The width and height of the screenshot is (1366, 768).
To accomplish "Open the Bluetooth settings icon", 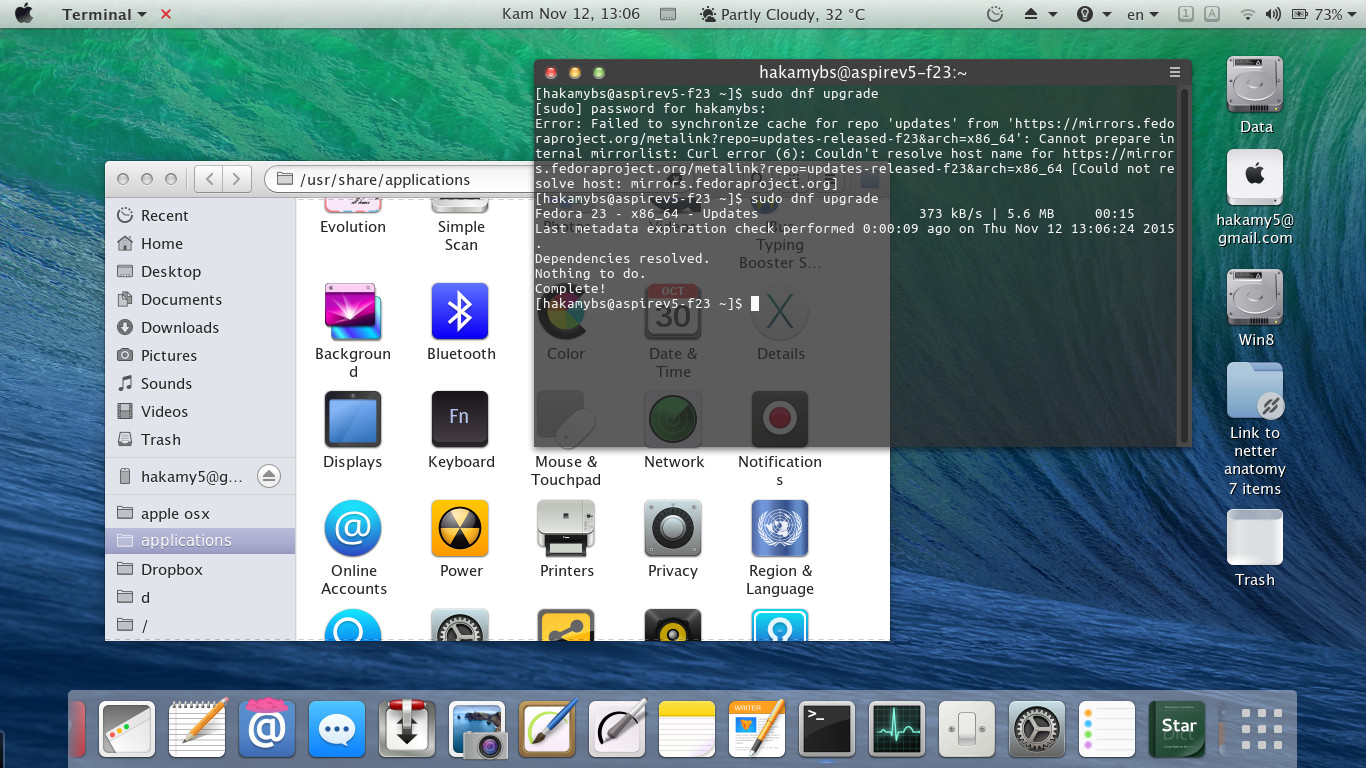I will pyautogui.click(x=459, y=312).
